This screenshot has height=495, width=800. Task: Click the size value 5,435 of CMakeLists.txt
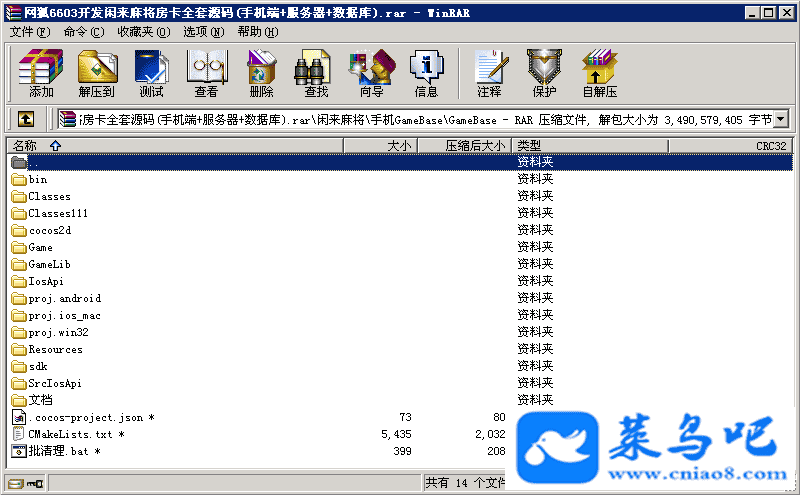[x=396, y=434]
